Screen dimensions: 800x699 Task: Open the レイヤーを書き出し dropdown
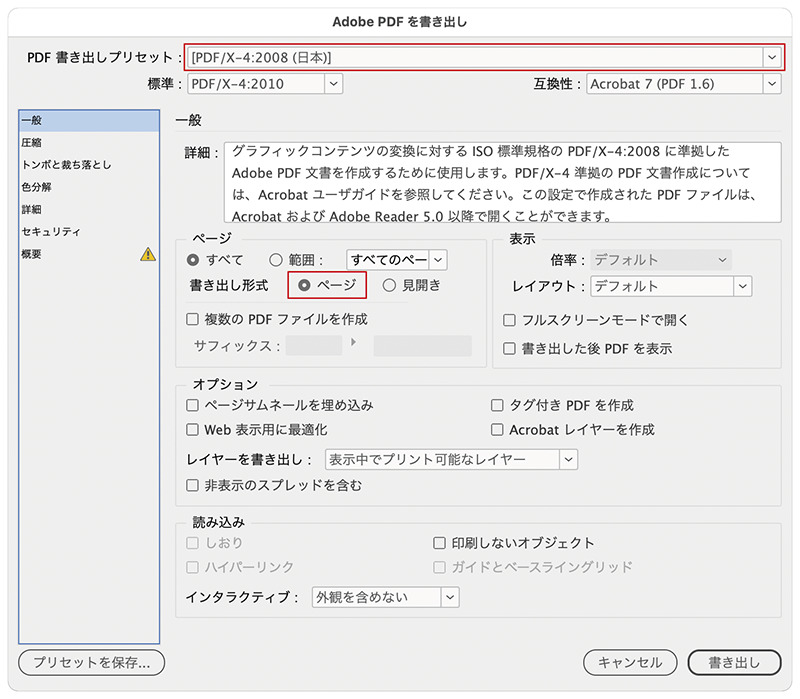451,460
